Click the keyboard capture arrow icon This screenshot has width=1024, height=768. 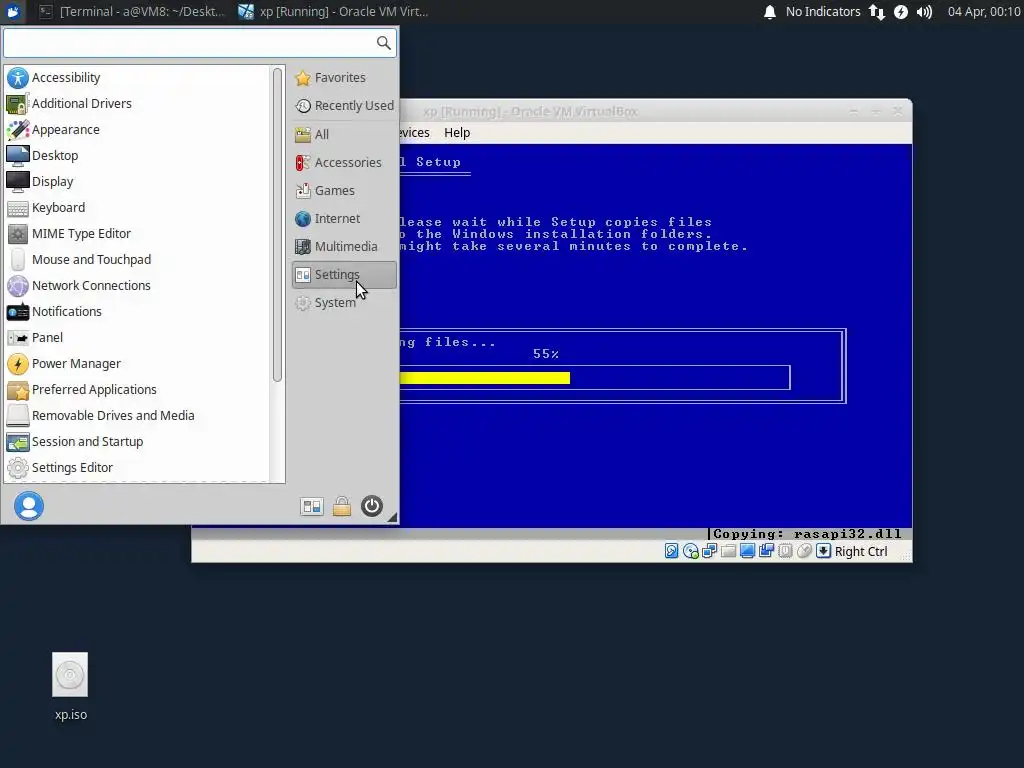coord(824,551)
